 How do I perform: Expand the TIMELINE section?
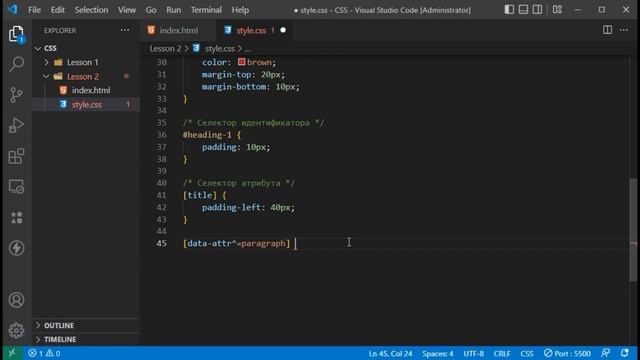pyautogui.click(x=60, y=339)
